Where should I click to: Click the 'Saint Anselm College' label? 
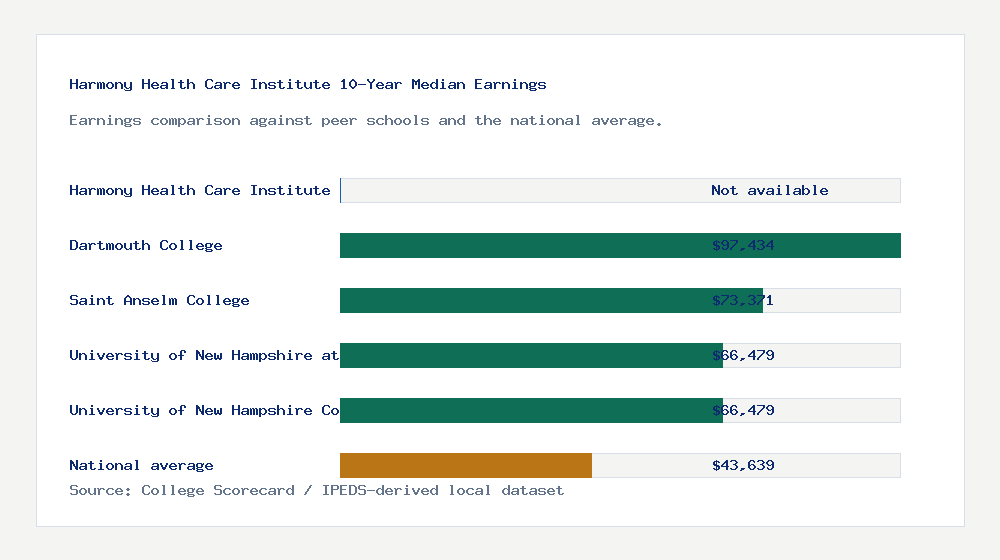(x=159, y=300)
